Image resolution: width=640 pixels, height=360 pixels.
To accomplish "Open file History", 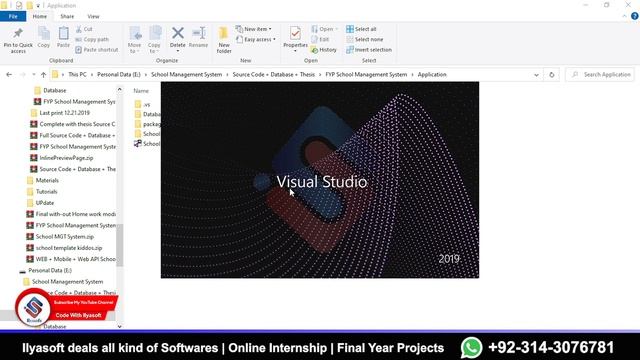I will pos(324,50).
